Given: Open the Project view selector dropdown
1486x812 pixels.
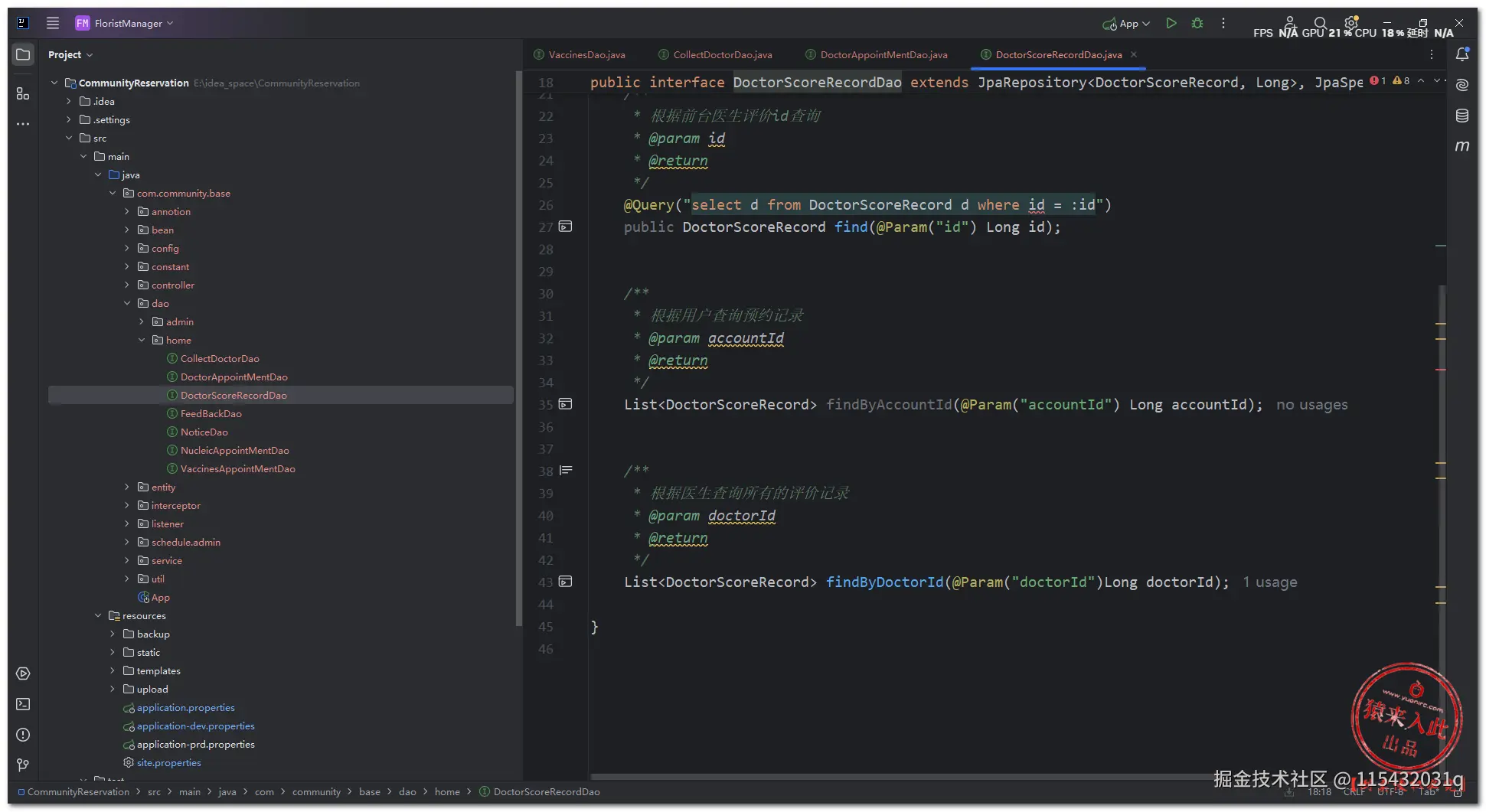Looking at the screenshot, I should pos(70,54).
